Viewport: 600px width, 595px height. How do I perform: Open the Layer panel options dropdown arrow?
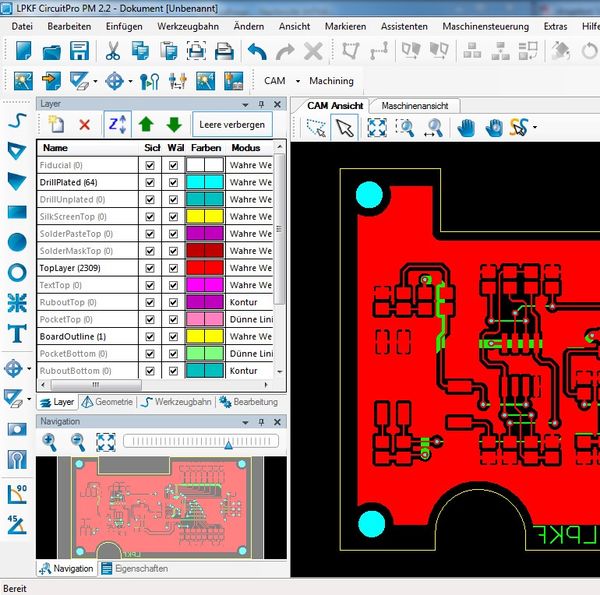click(x=245, y=104)
